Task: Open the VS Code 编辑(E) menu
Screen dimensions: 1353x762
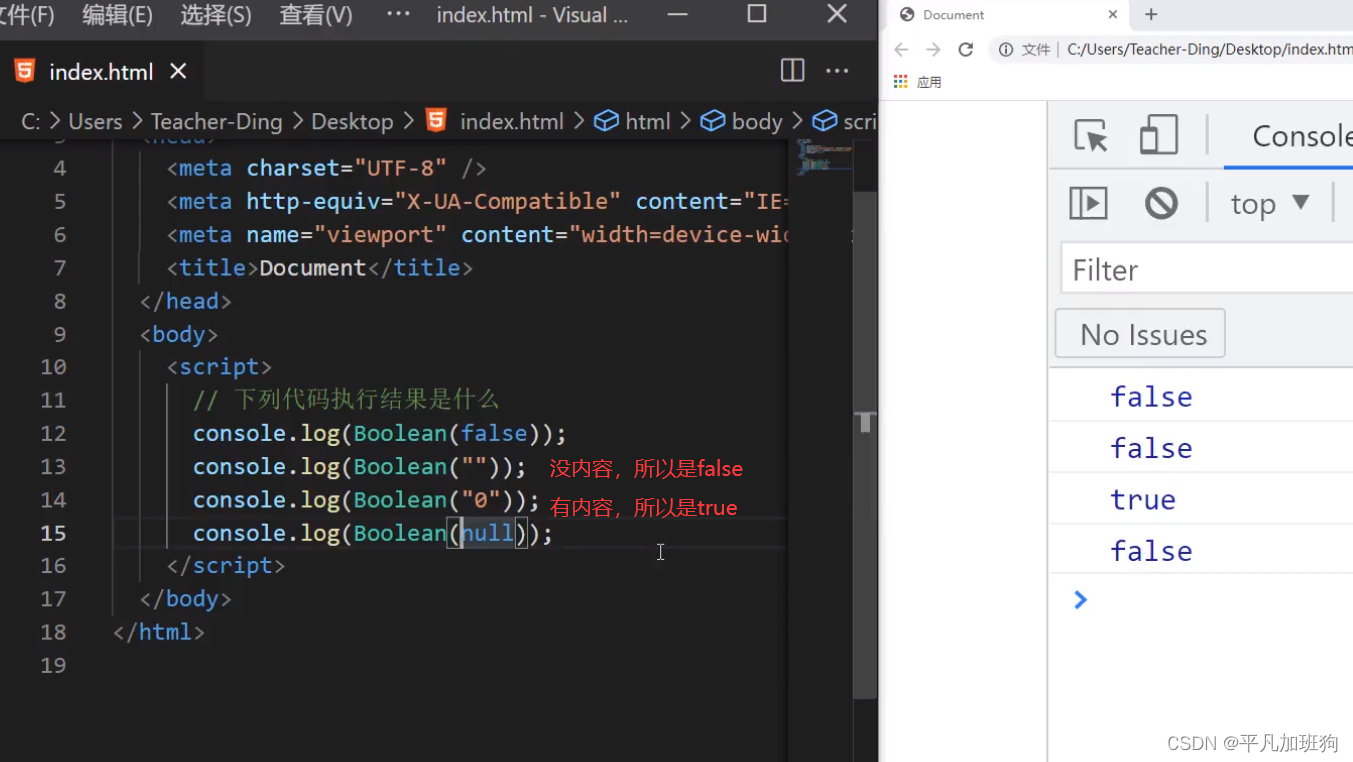Action: click(x=117, y=15)
